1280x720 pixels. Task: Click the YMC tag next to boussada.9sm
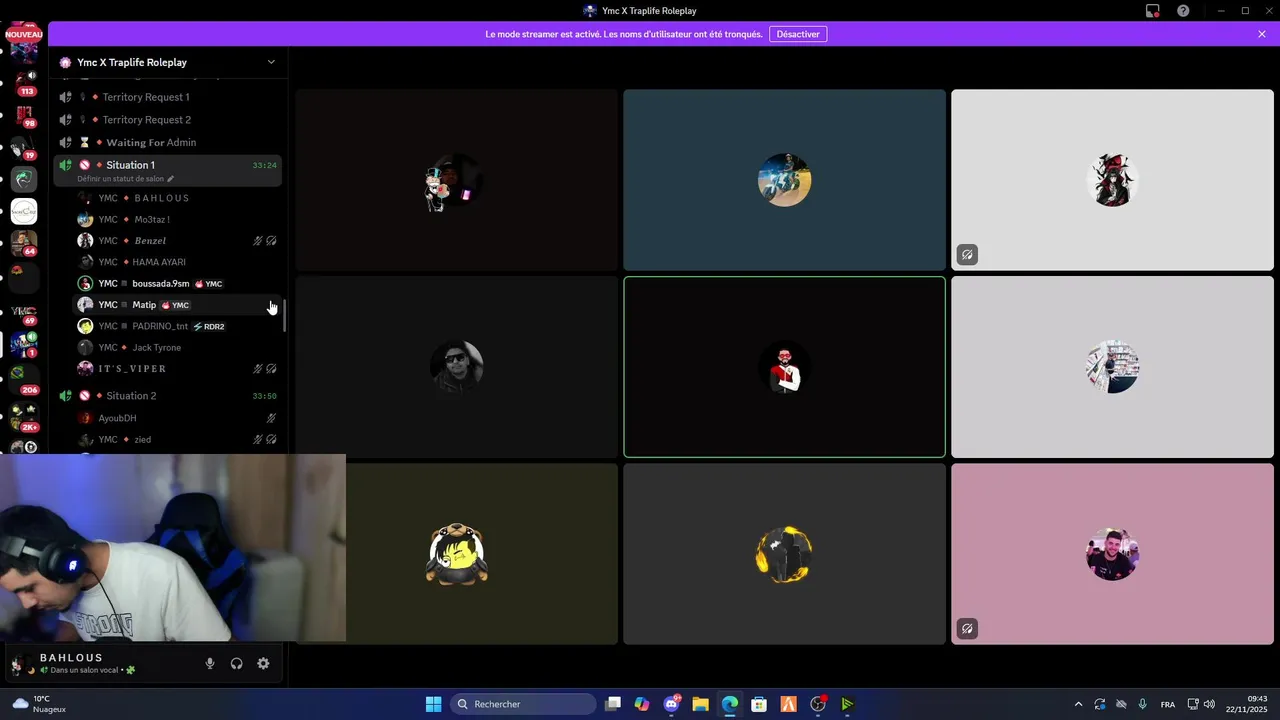(209, 284)
